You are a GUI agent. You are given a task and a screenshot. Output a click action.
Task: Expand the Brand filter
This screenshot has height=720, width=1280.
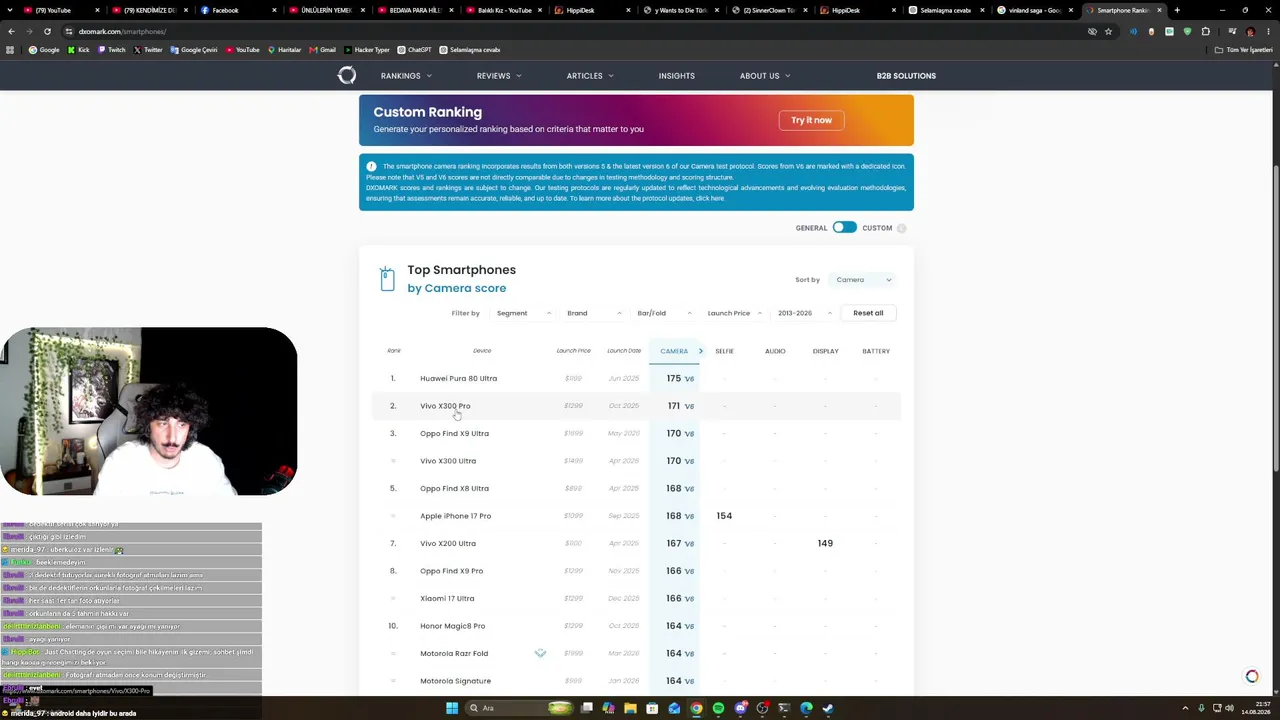coord(594,313)
